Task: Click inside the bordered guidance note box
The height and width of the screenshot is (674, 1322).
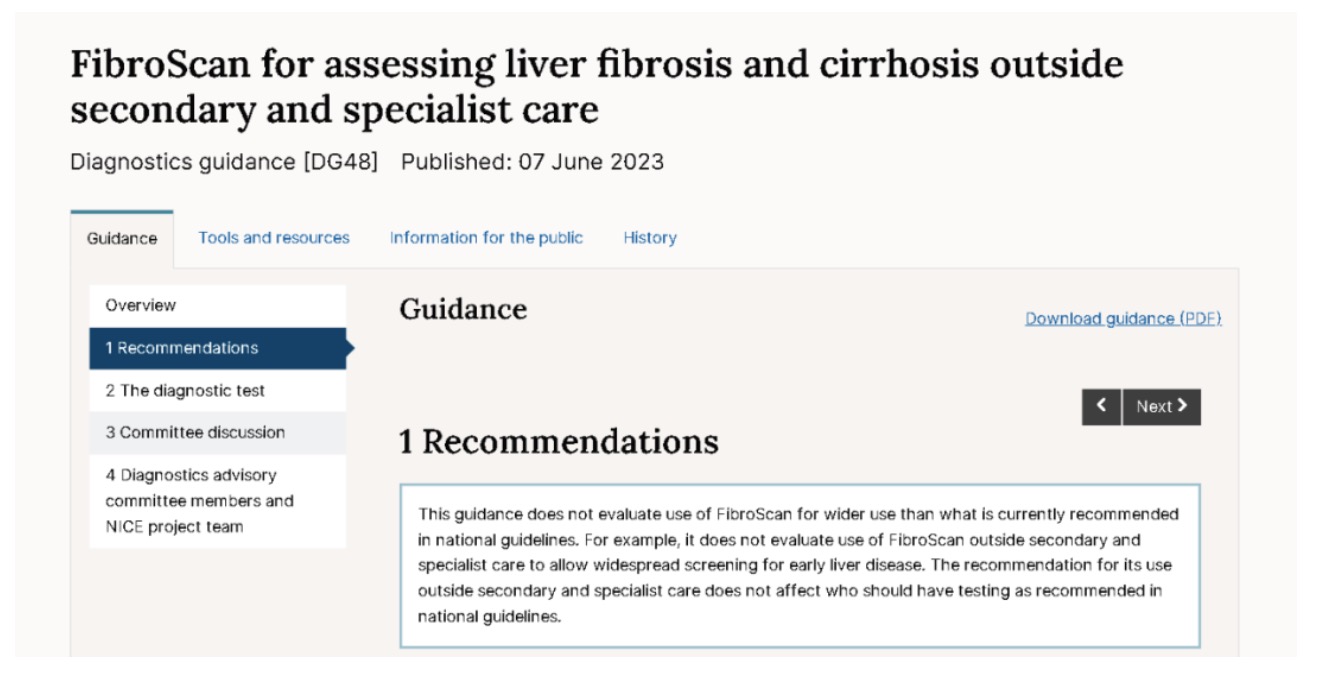Action: pos(799,566)
